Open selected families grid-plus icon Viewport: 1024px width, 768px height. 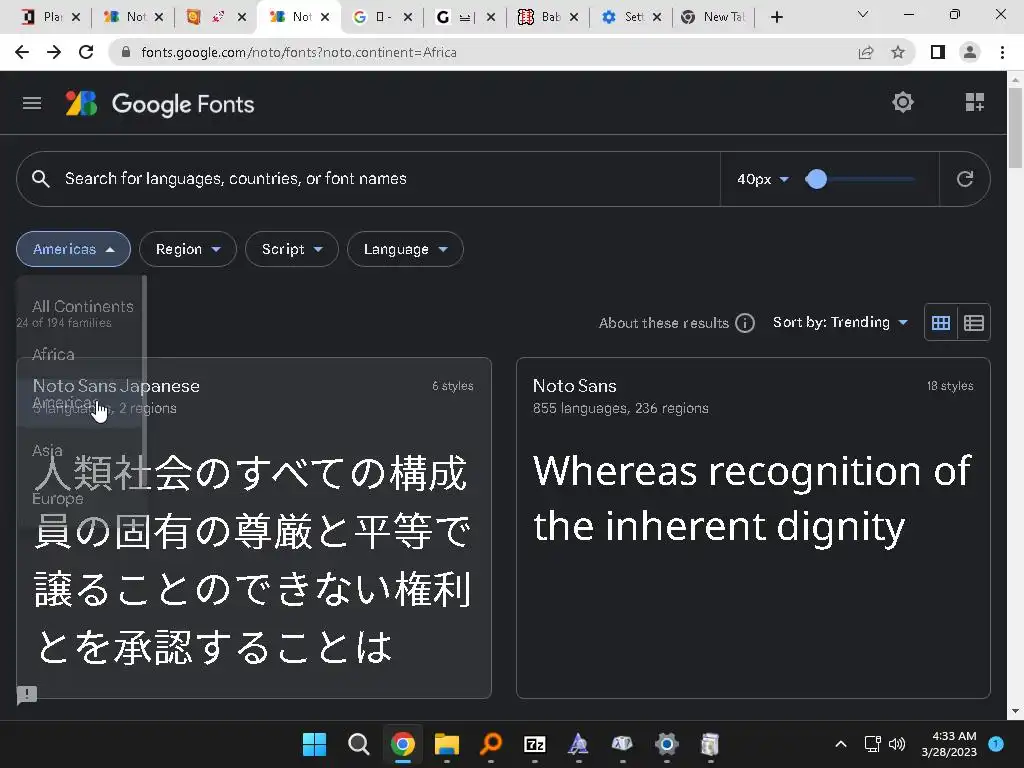click(x=974, y=102)
